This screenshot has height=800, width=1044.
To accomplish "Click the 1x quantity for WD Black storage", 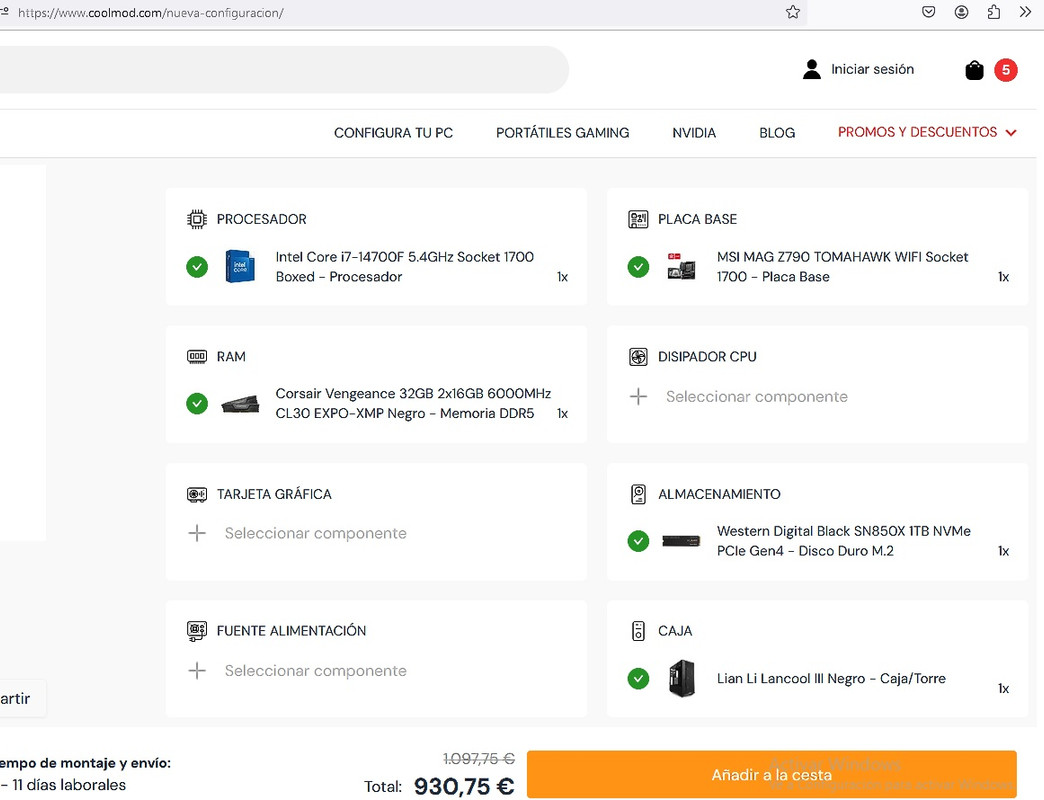I will (x=1003, y=551).
